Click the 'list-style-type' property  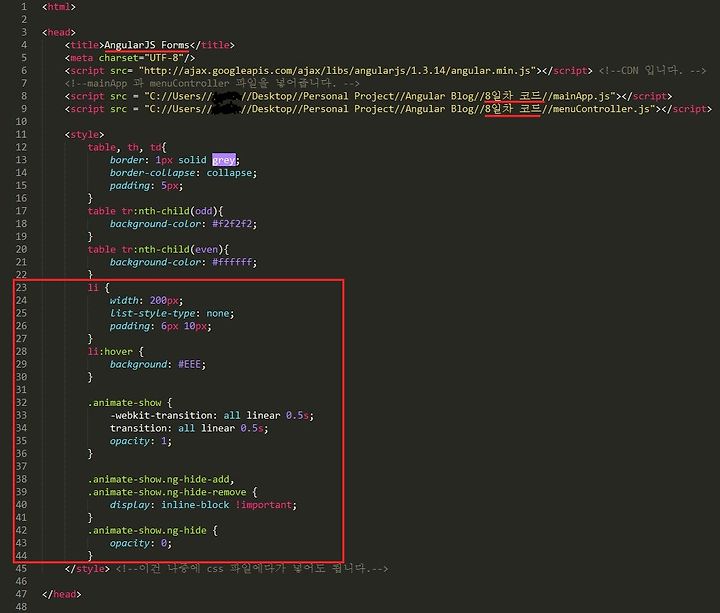152,313
